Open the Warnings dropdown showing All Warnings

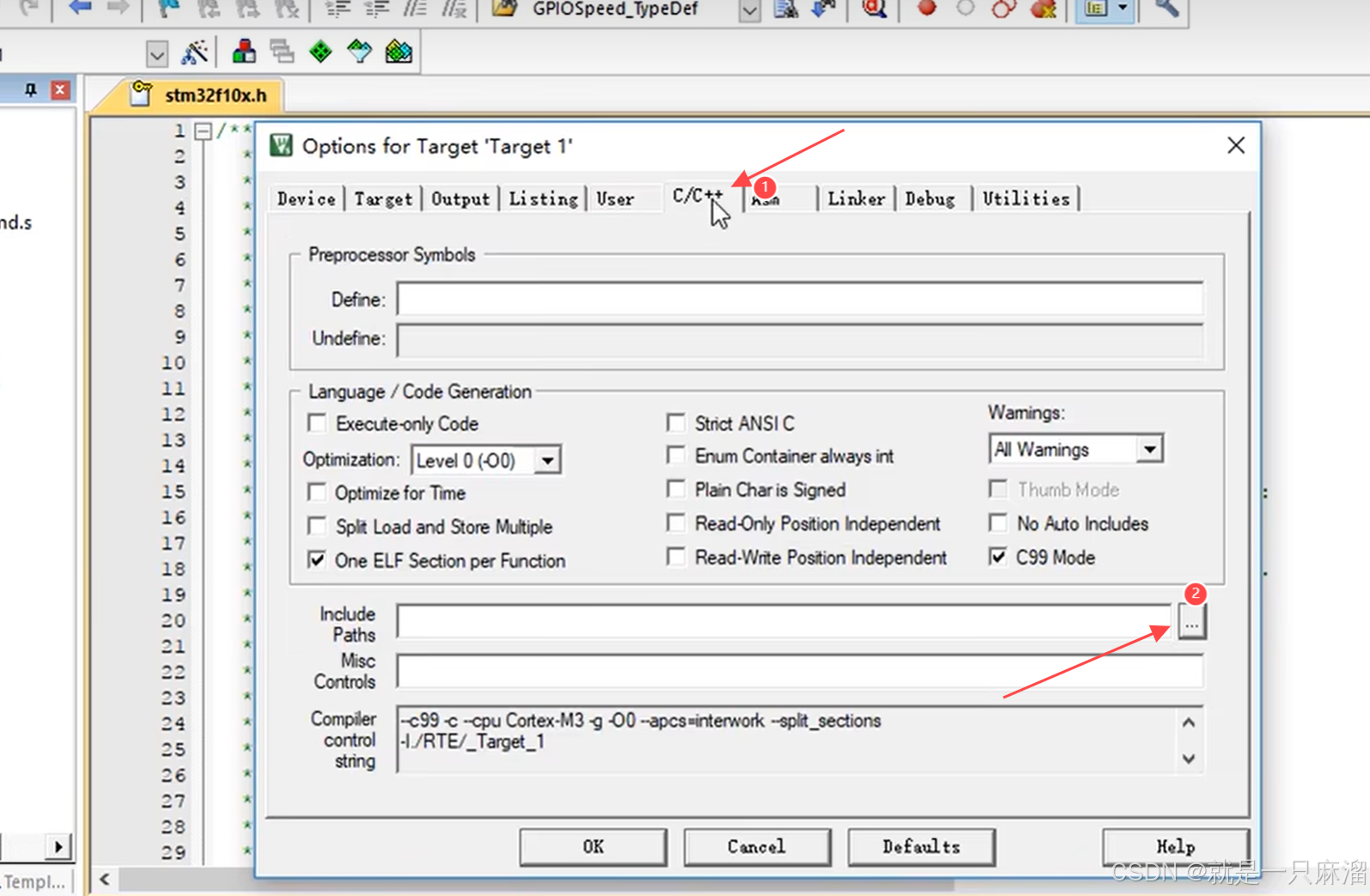[x=1149, y=449]
